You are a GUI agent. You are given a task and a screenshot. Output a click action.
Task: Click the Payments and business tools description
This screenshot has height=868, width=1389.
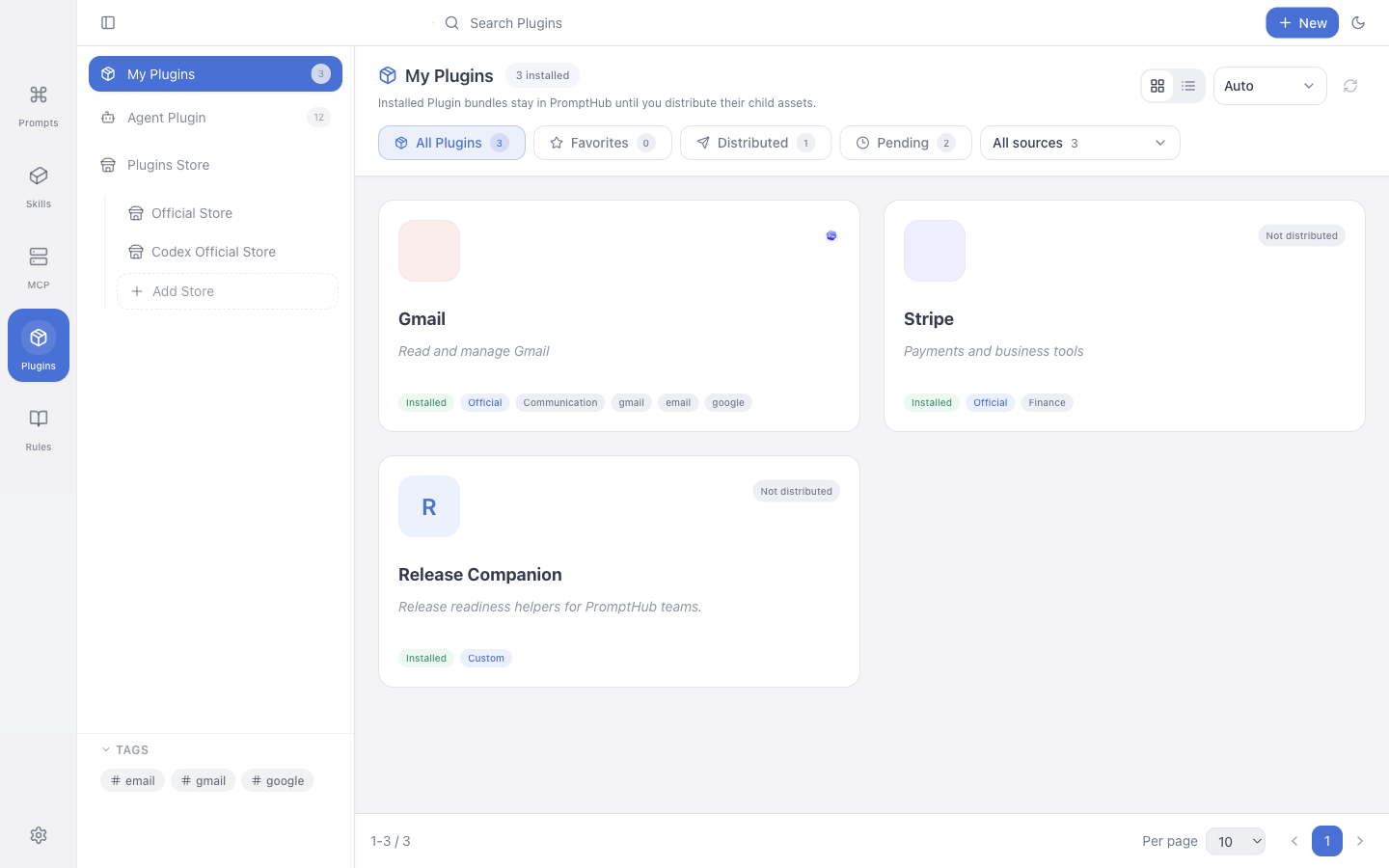(994, 351)
